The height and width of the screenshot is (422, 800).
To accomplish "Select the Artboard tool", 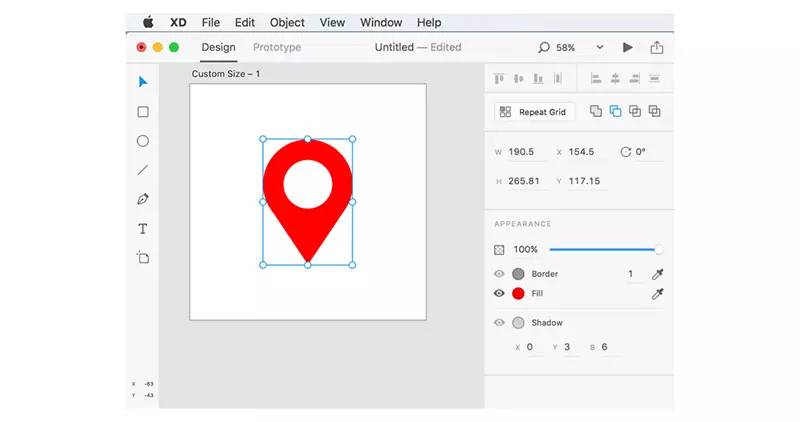I will click(x=143, y=258).
